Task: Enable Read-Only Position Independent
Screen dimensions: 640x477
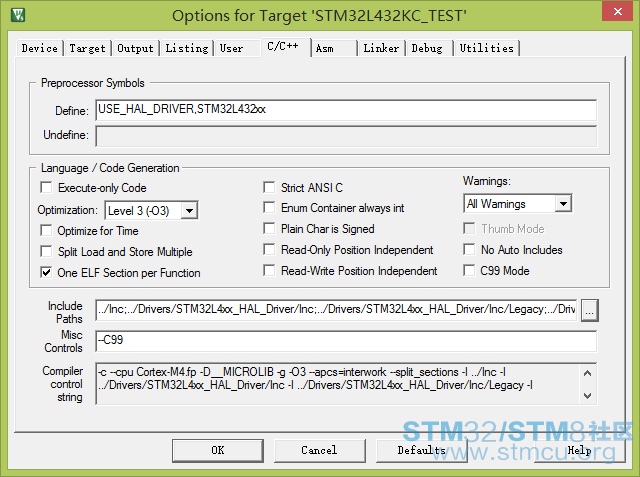Action: [269, 249]
